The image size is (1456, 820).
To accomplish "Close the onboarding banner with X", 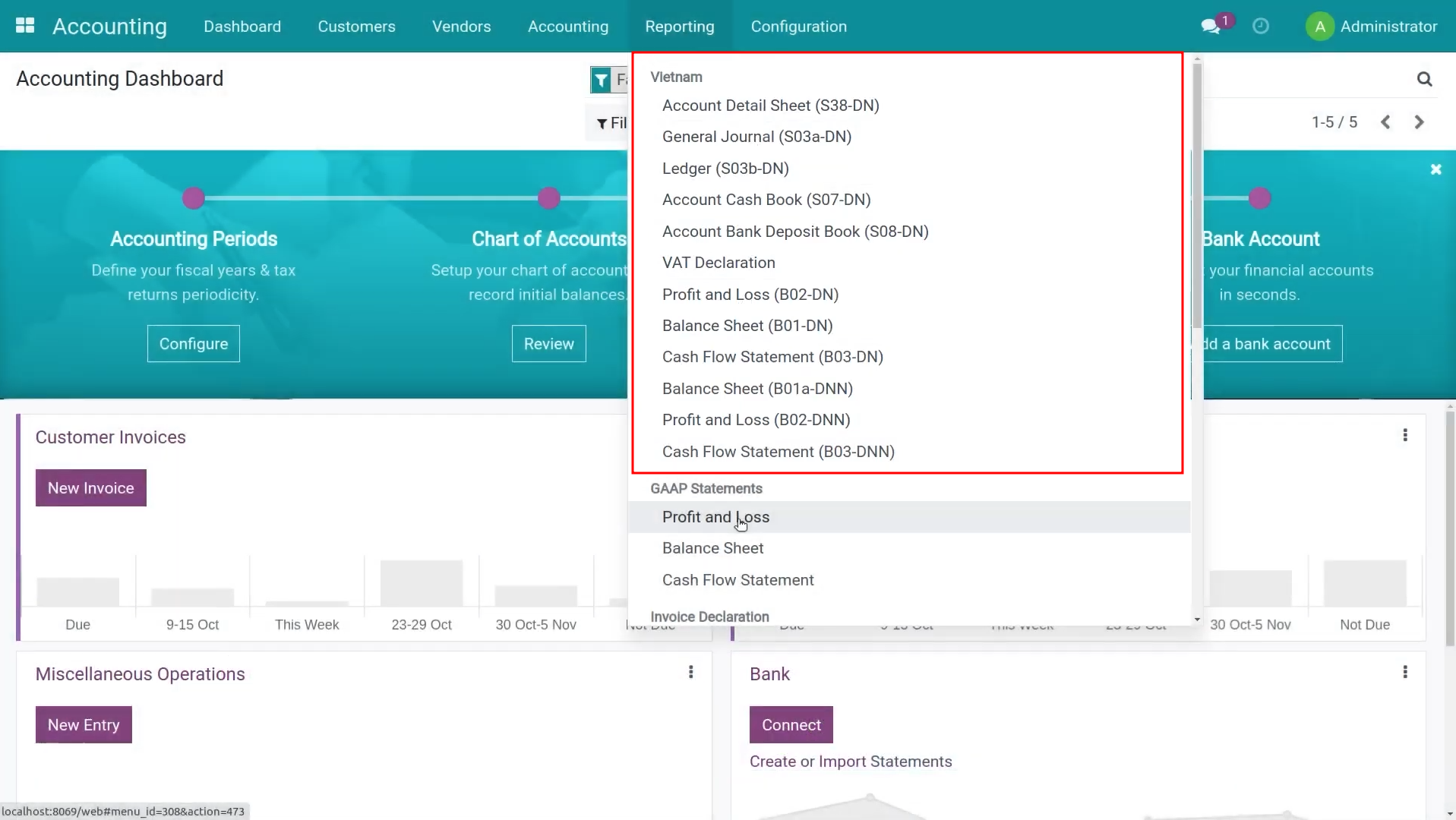I will point(1435,169).
